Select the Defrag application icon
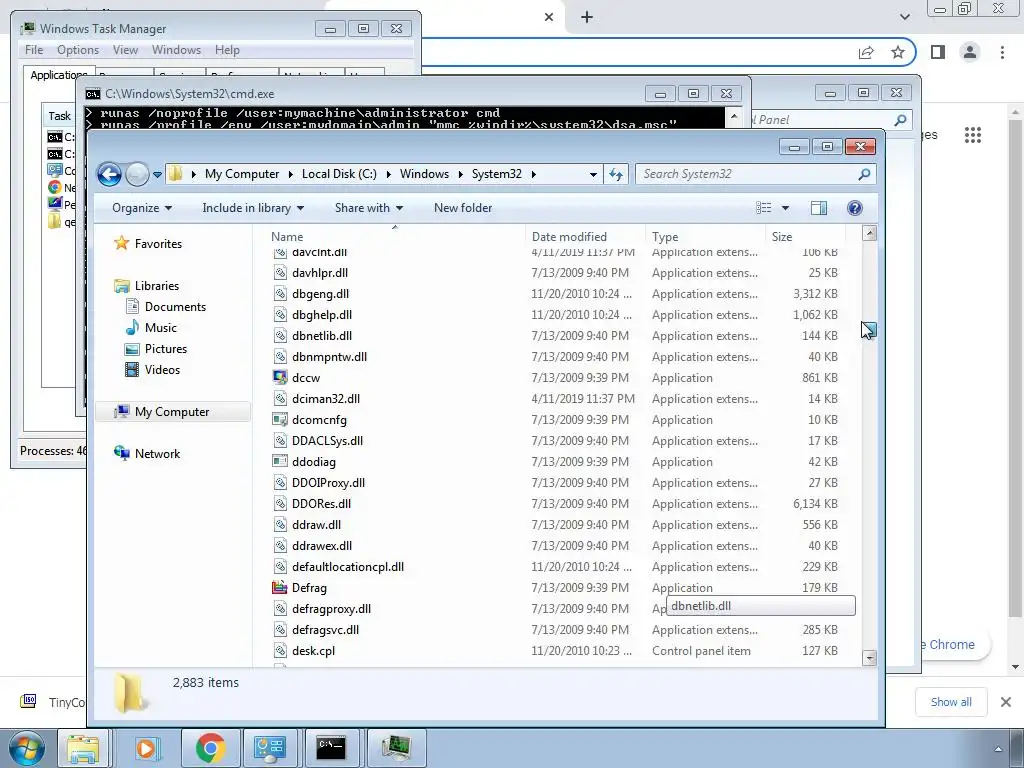The width and height of the screenshot is (1024, 768). [280, 587]
